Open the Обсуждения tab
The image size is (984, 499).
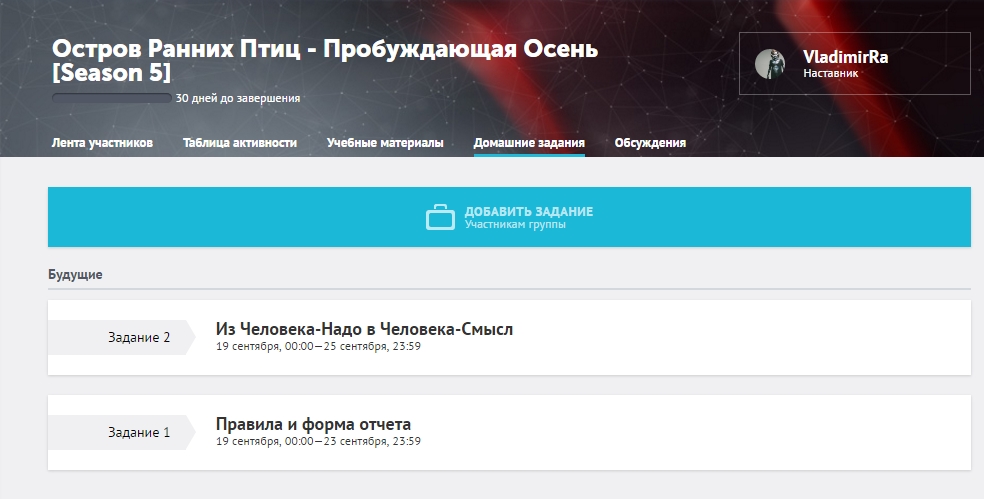650,143
